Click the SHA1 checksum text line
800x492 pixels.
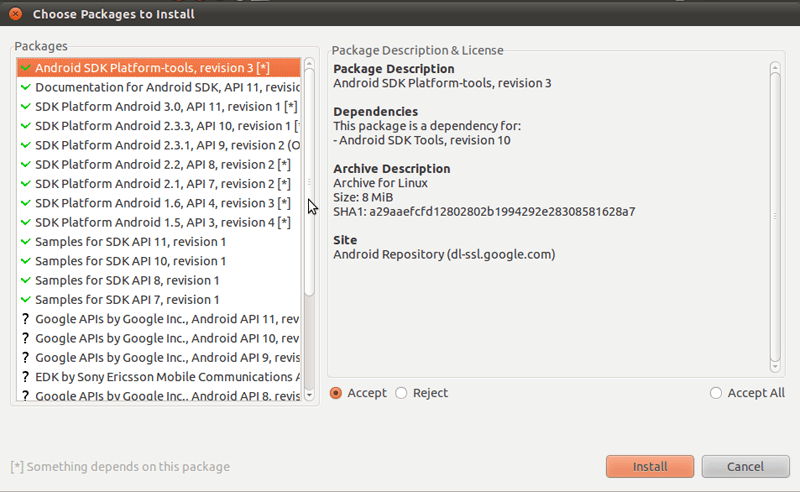484,211
